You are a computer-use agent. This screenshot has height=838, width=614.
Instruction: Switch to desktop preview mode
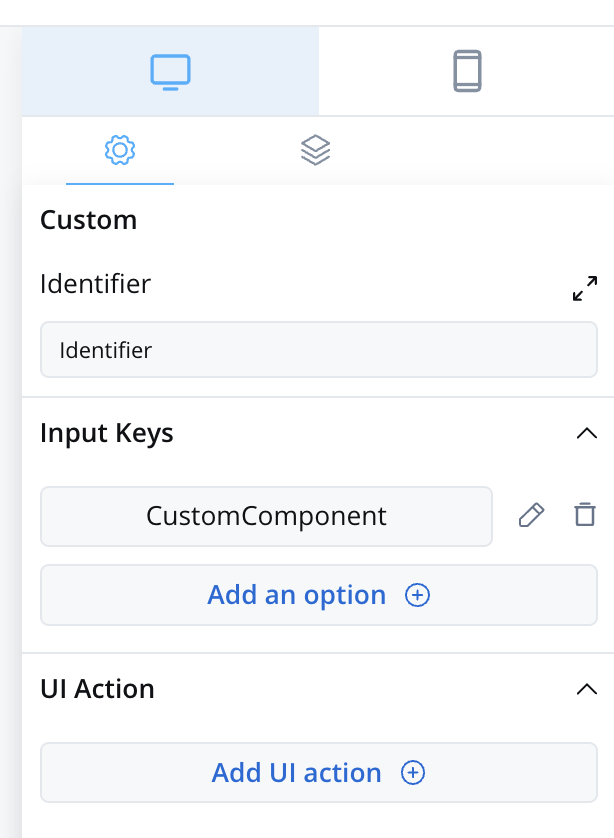coord(170,71)
